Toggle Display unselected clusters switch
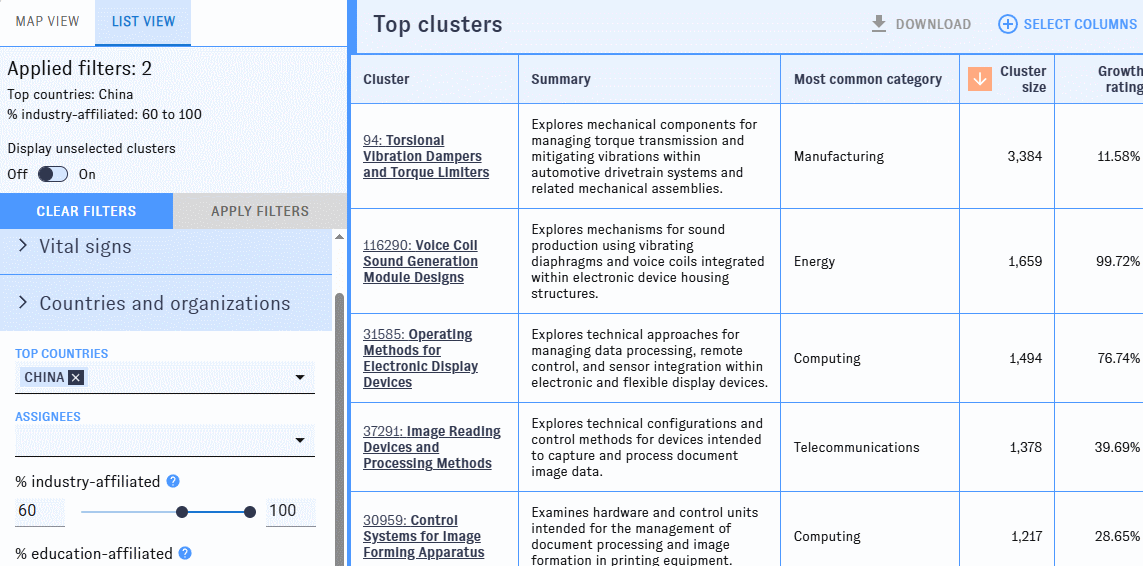 tap(52, 174)
